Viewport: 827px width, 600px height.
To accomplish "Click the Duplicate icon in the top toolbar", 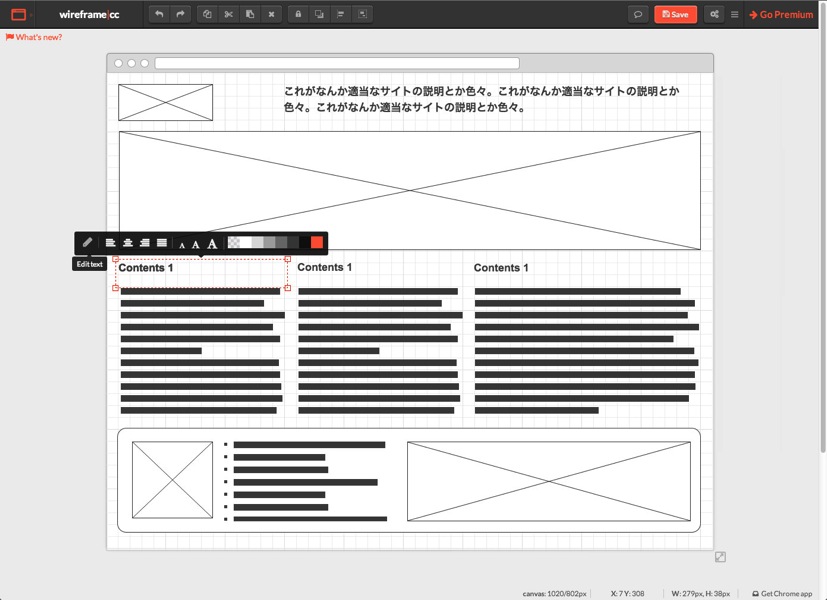I will (206, 14).
